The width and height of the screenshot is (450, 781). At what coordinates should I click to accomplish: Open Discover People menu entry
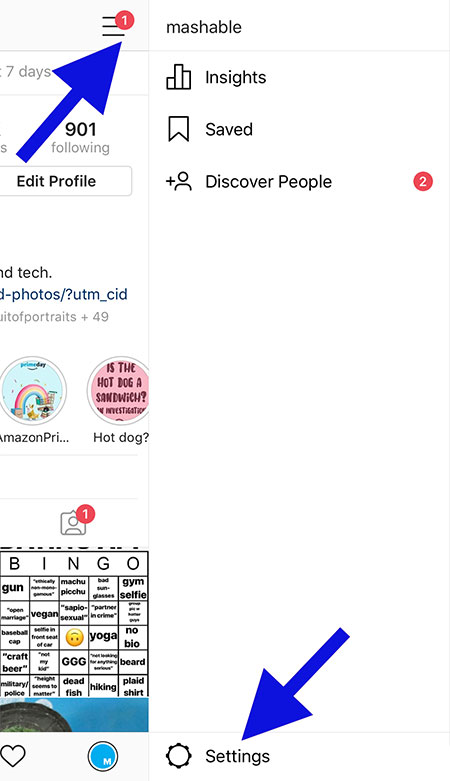pos(299,181)
